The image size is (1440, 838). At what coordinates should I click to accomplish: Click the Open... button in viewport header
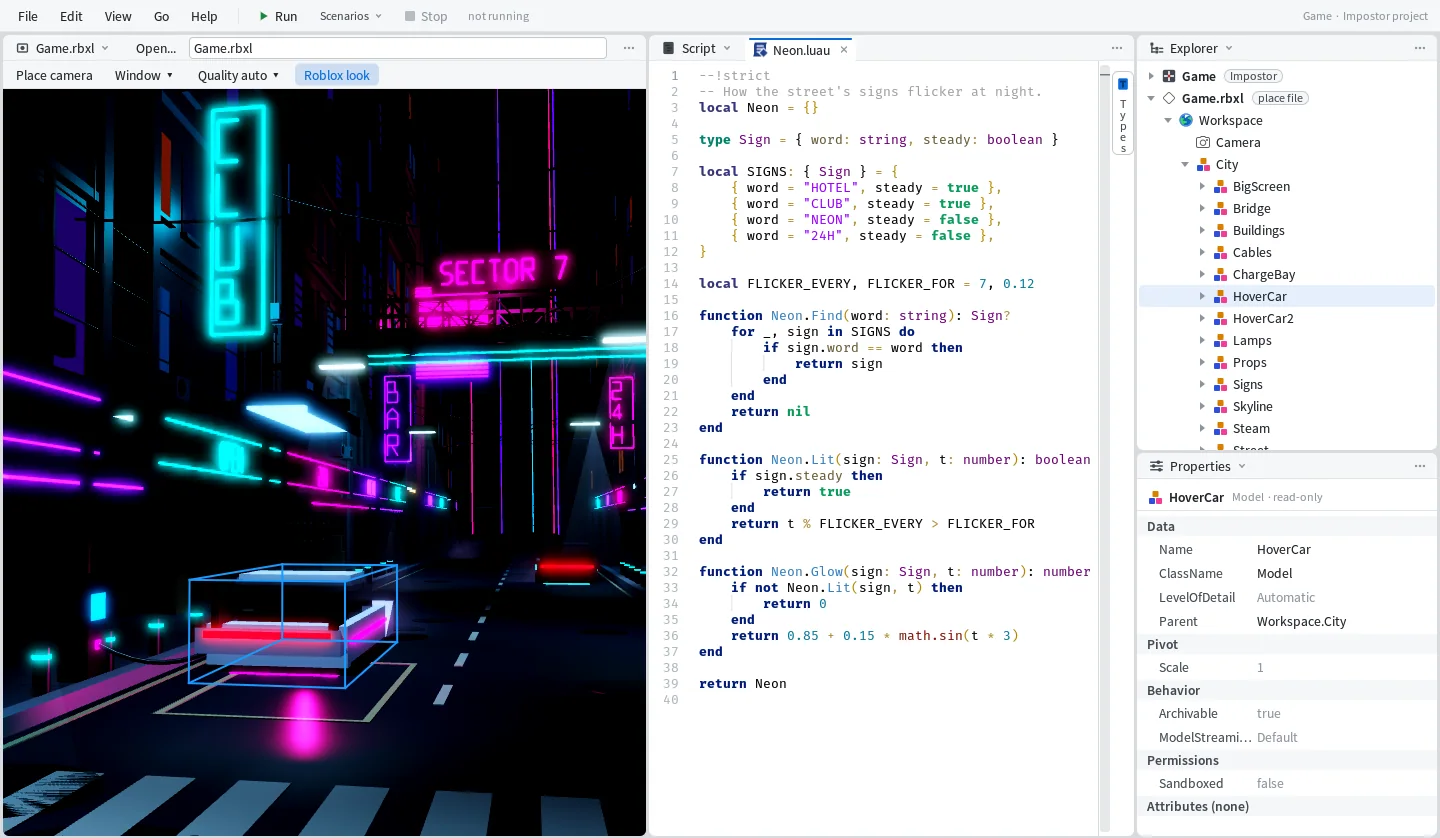[156, 48]
